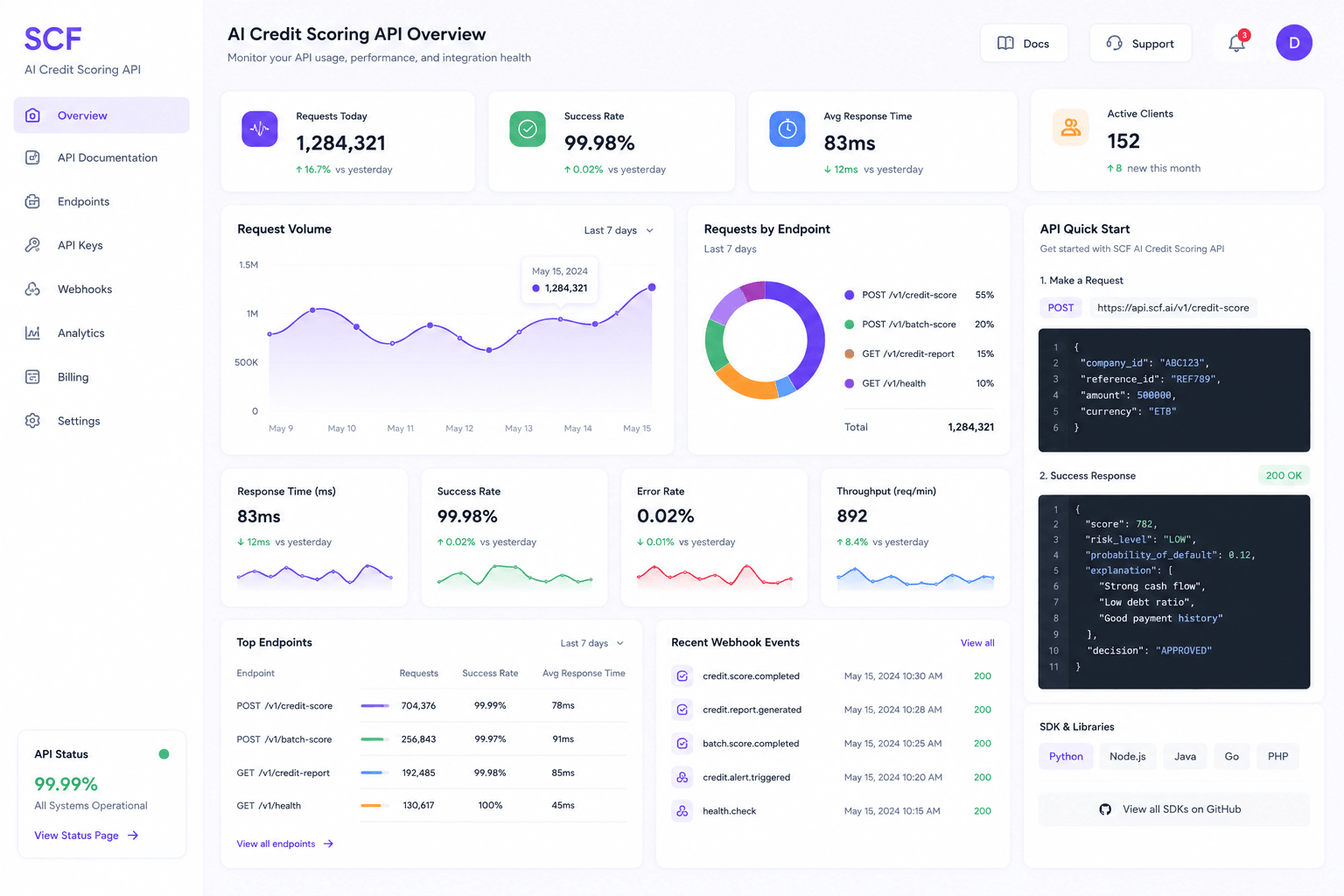
Task: Click the May 15 chart data point
Action: [x=652, y=287]
